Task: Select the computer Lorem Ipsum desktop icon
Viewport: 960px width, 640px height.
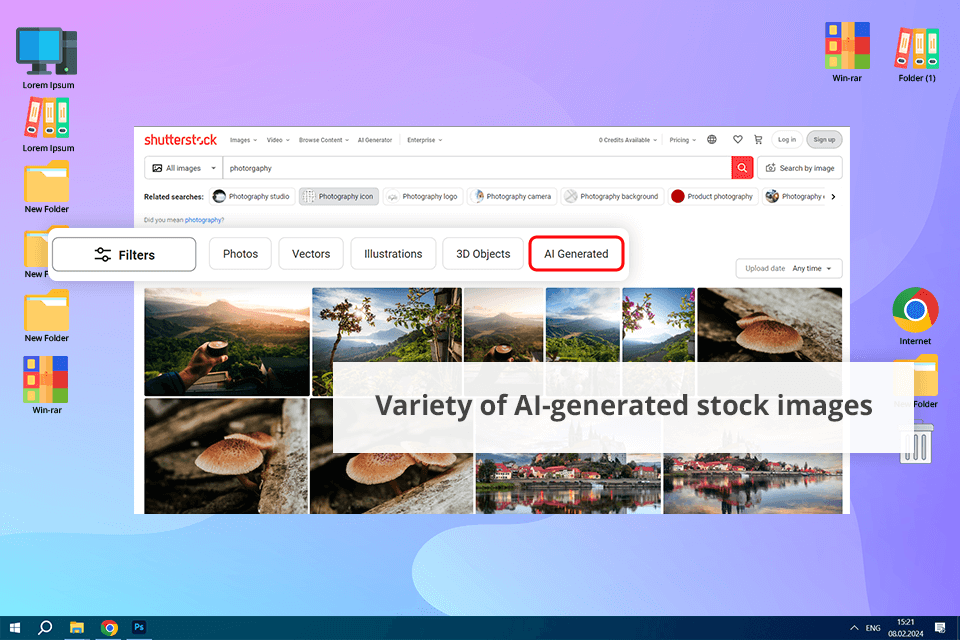Action: (47, 58)
